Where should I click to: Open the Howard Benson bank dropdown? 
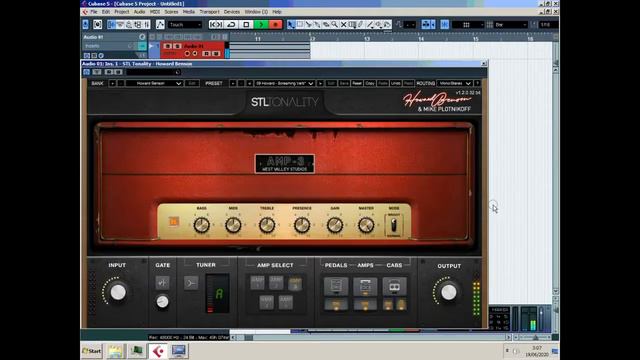pyautogui.click(x=154, y=83)
